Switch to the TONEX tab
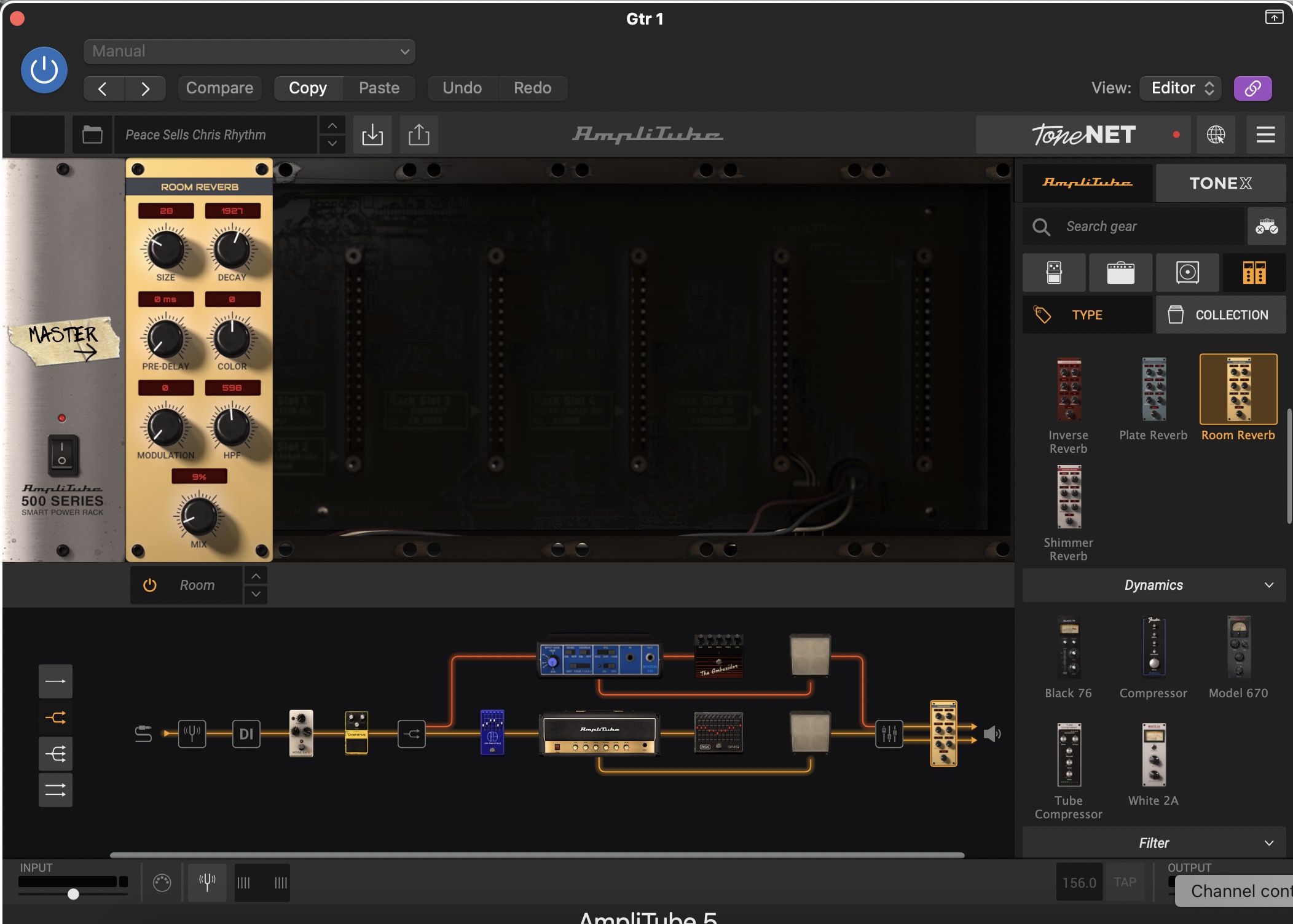 (1220, 183)
